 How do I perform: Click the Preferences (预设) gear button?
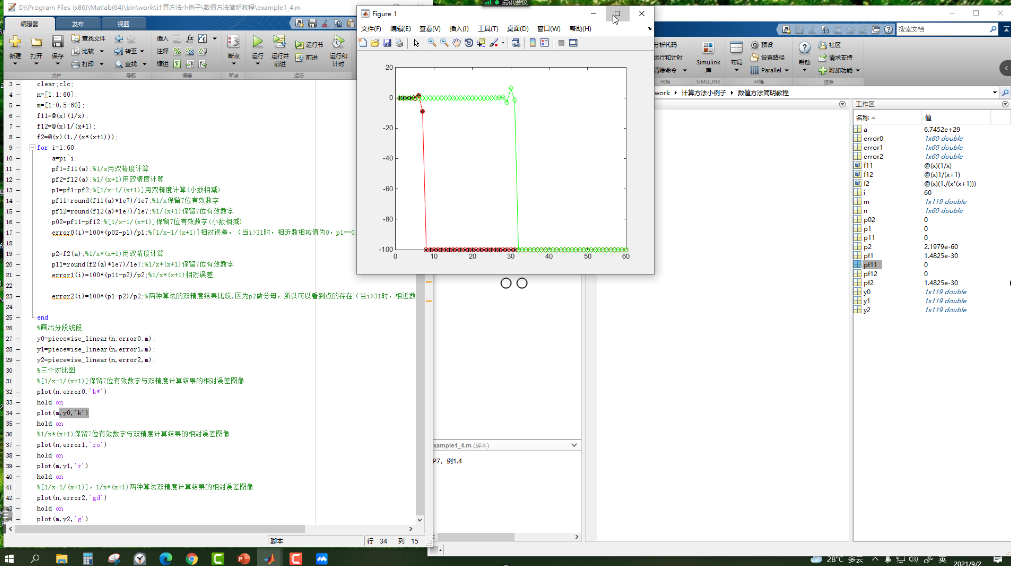tap(763, 45)
